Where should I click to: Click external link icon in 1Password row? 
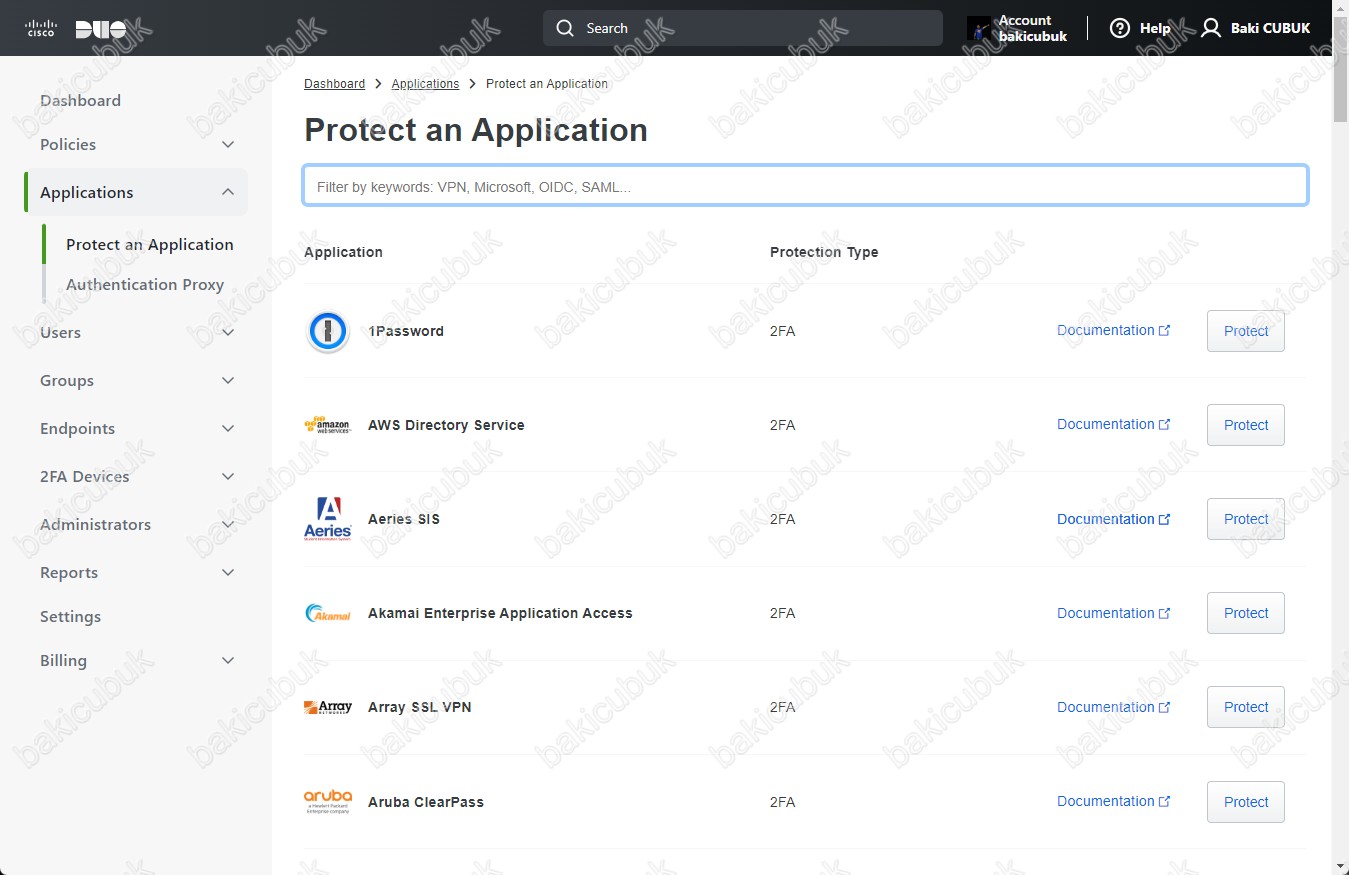pyautogui.click(x=1164, y=330)
